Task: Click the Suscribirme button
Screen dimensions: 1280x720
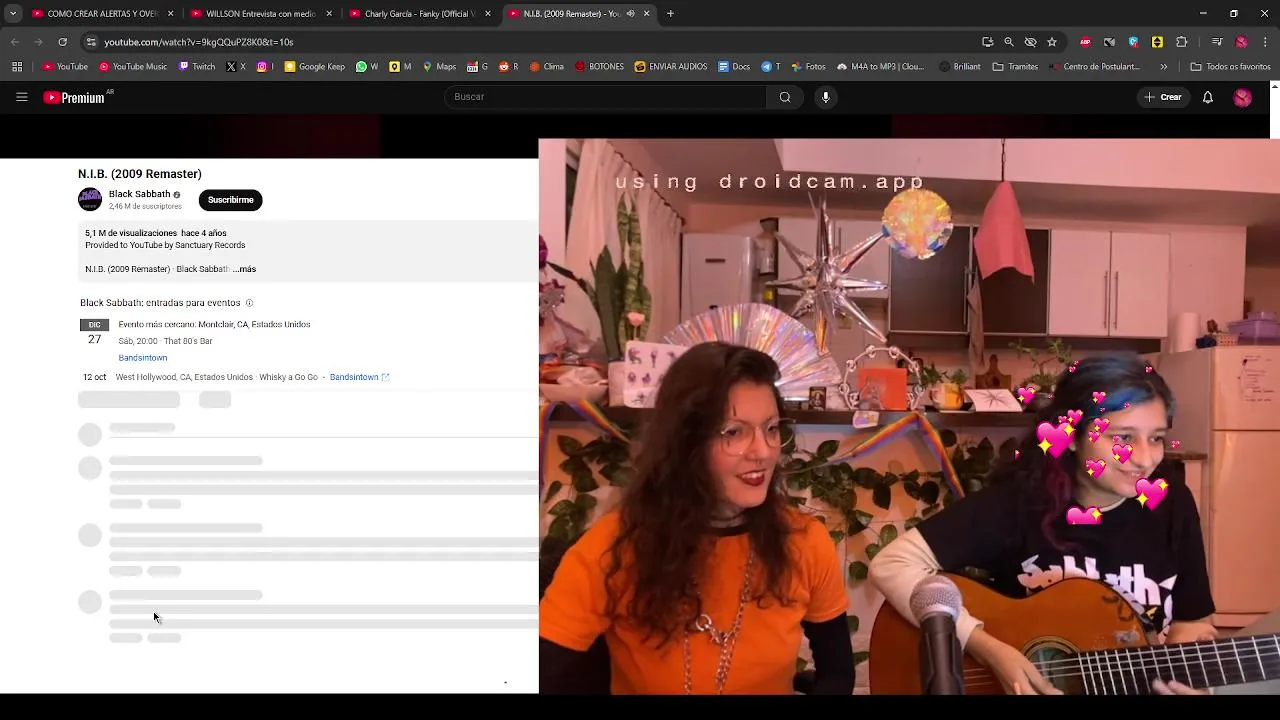Action: pos(230,200)
